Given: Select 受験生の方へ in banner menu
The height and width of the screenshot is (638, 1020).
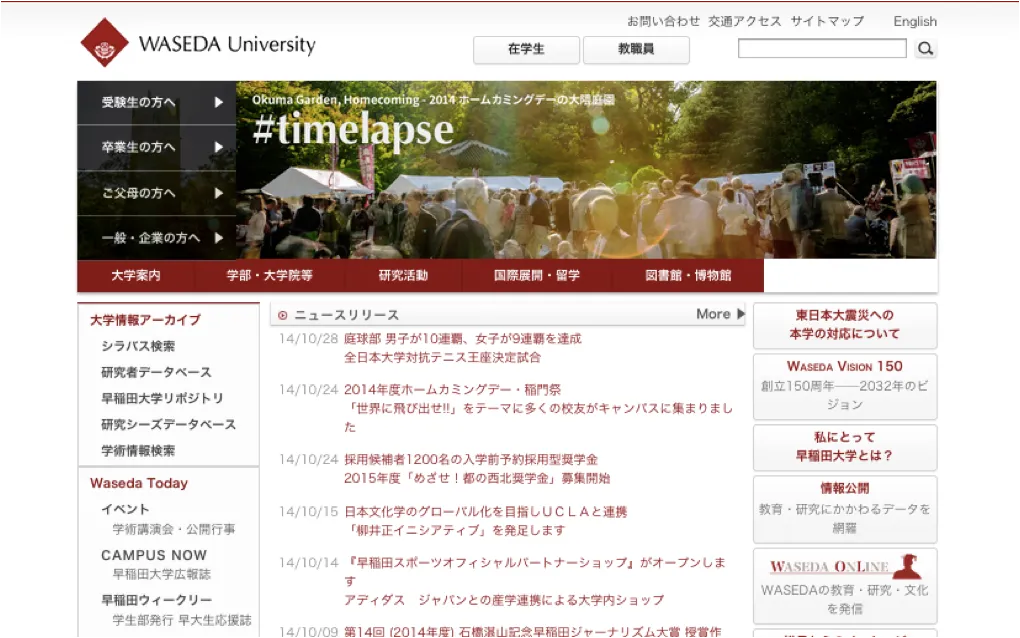Looking at the screenshot, I should point(157,103).
